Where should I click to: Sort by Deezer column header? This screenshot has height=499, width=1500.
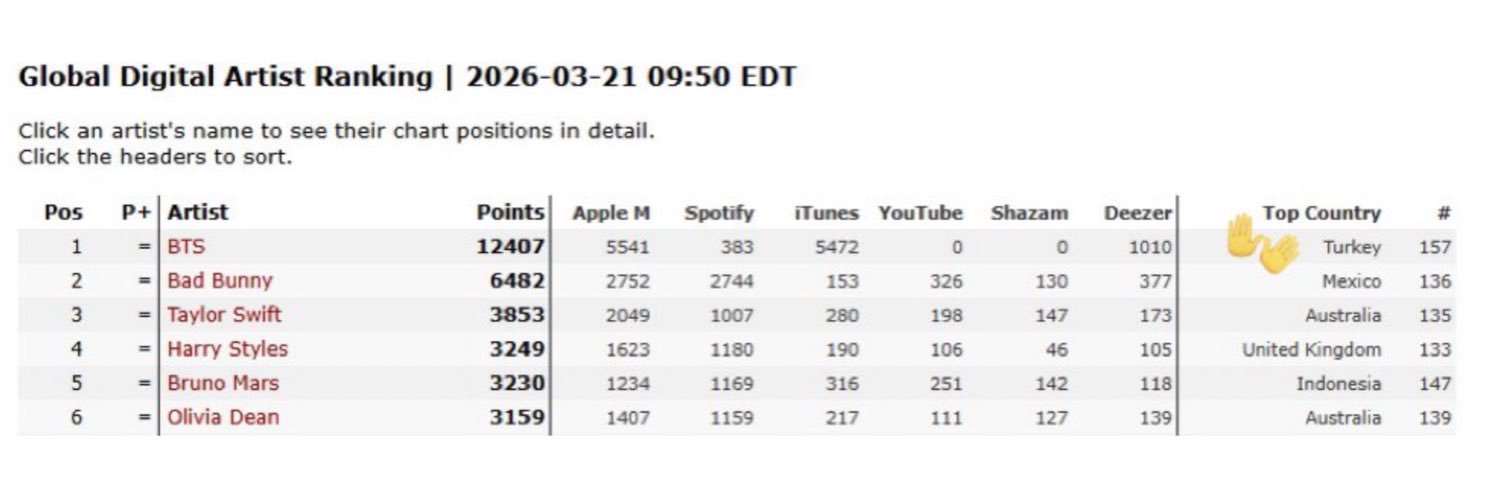coord(1137,213)
